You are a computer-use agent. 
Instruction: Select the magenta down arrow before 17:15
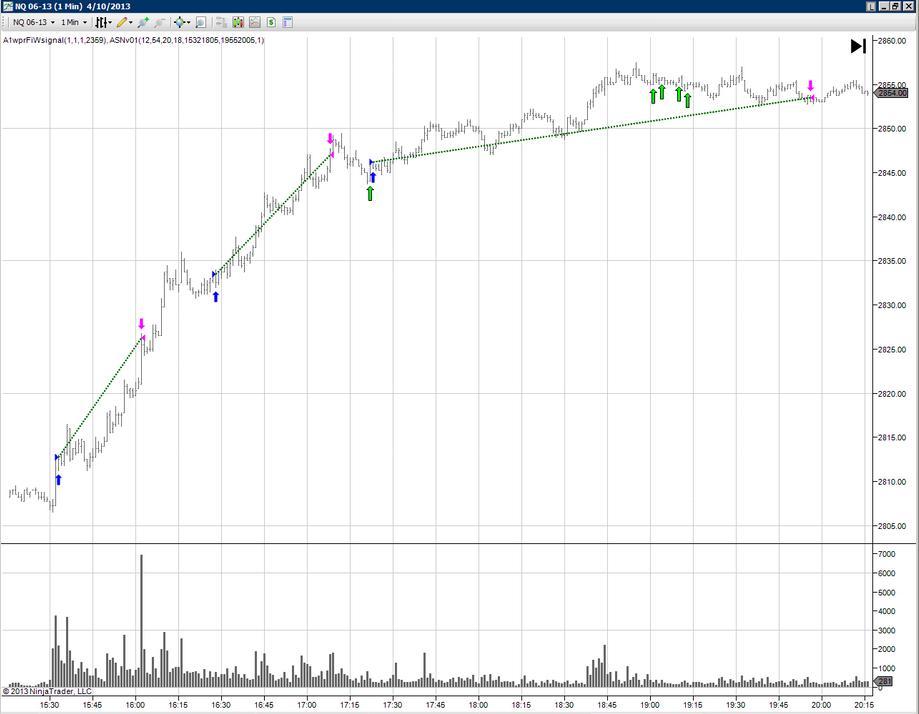click(x=330, y=138)
